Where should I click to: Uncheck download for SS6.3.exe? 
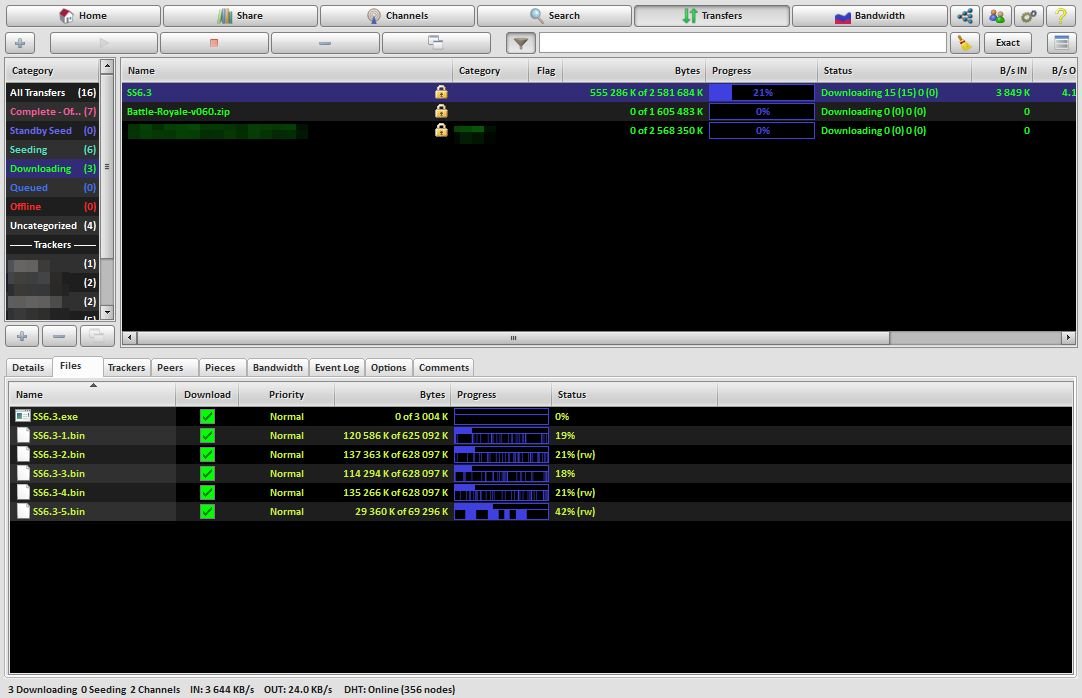click(x=207, y=417)
